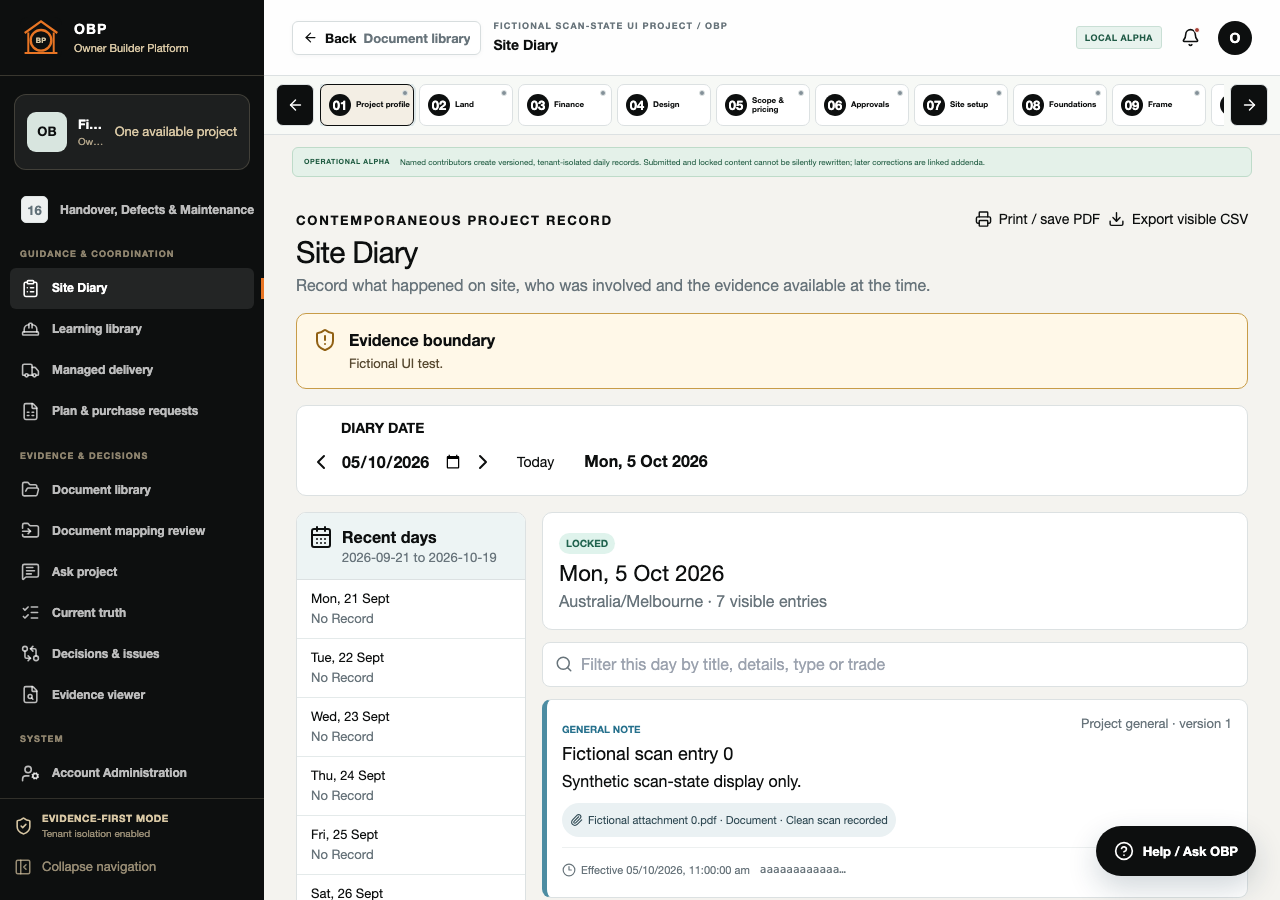Select the 05 Scope & pricing tab
Screen dimensions: 1280x900
pyautogui.click(x=763, y=105)
